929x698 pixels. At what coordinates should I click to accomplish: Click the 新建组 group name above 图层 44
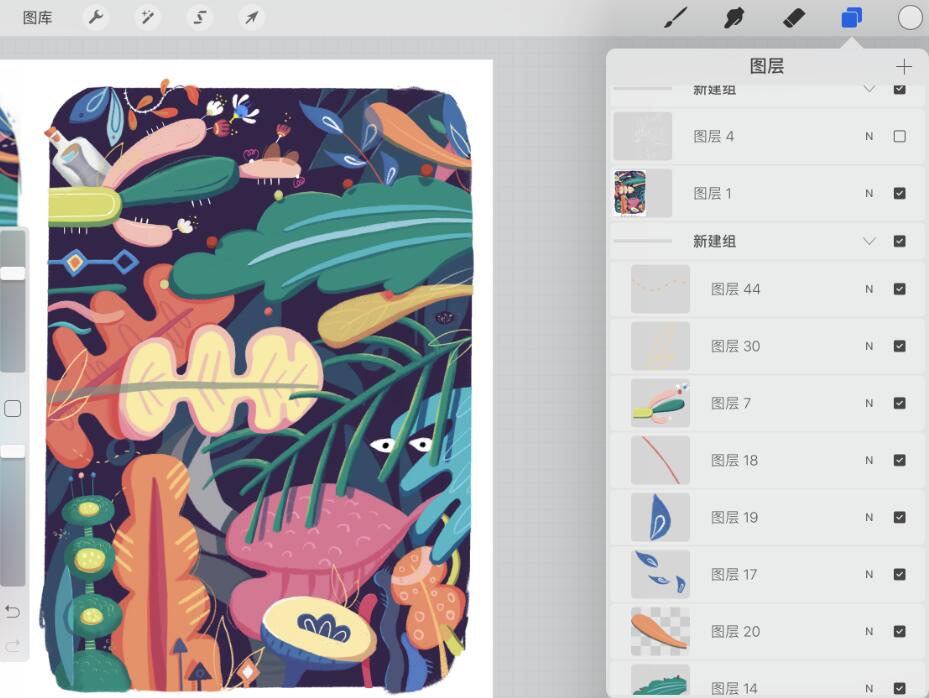[715, 241]
